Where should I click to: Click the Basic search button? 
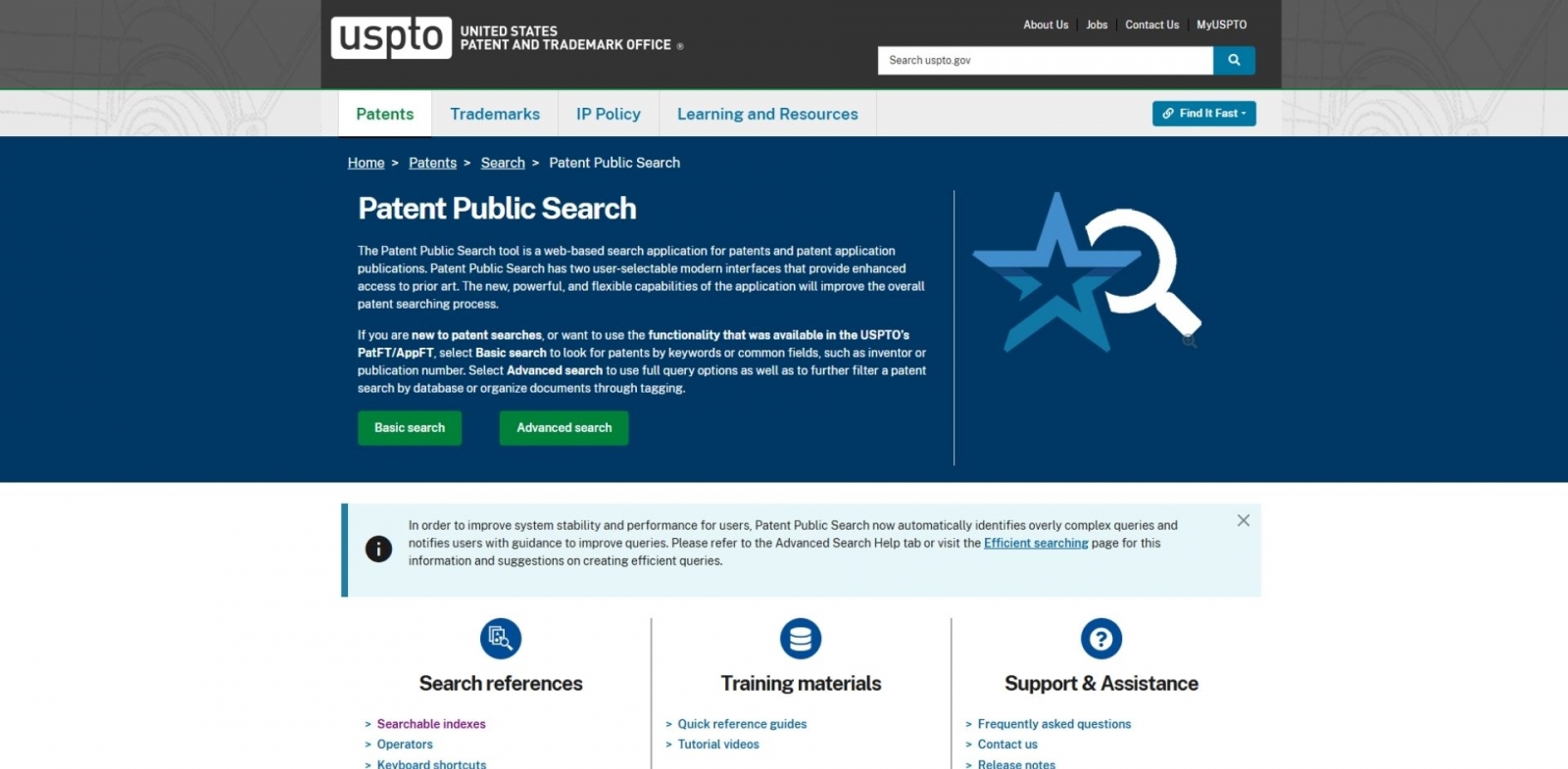410,428
